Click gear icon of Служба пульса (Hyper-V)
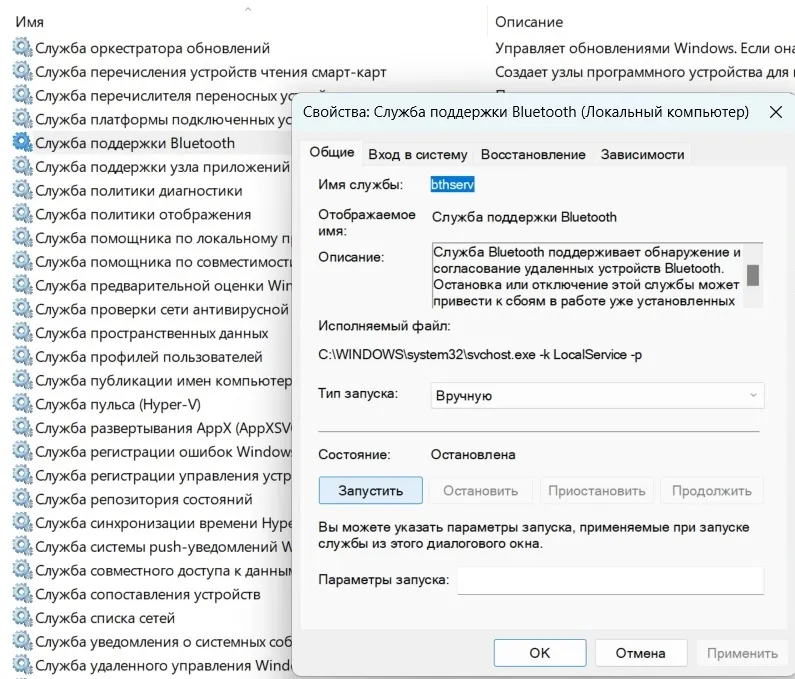Screen dimensions: 795x679 [22, 404]
